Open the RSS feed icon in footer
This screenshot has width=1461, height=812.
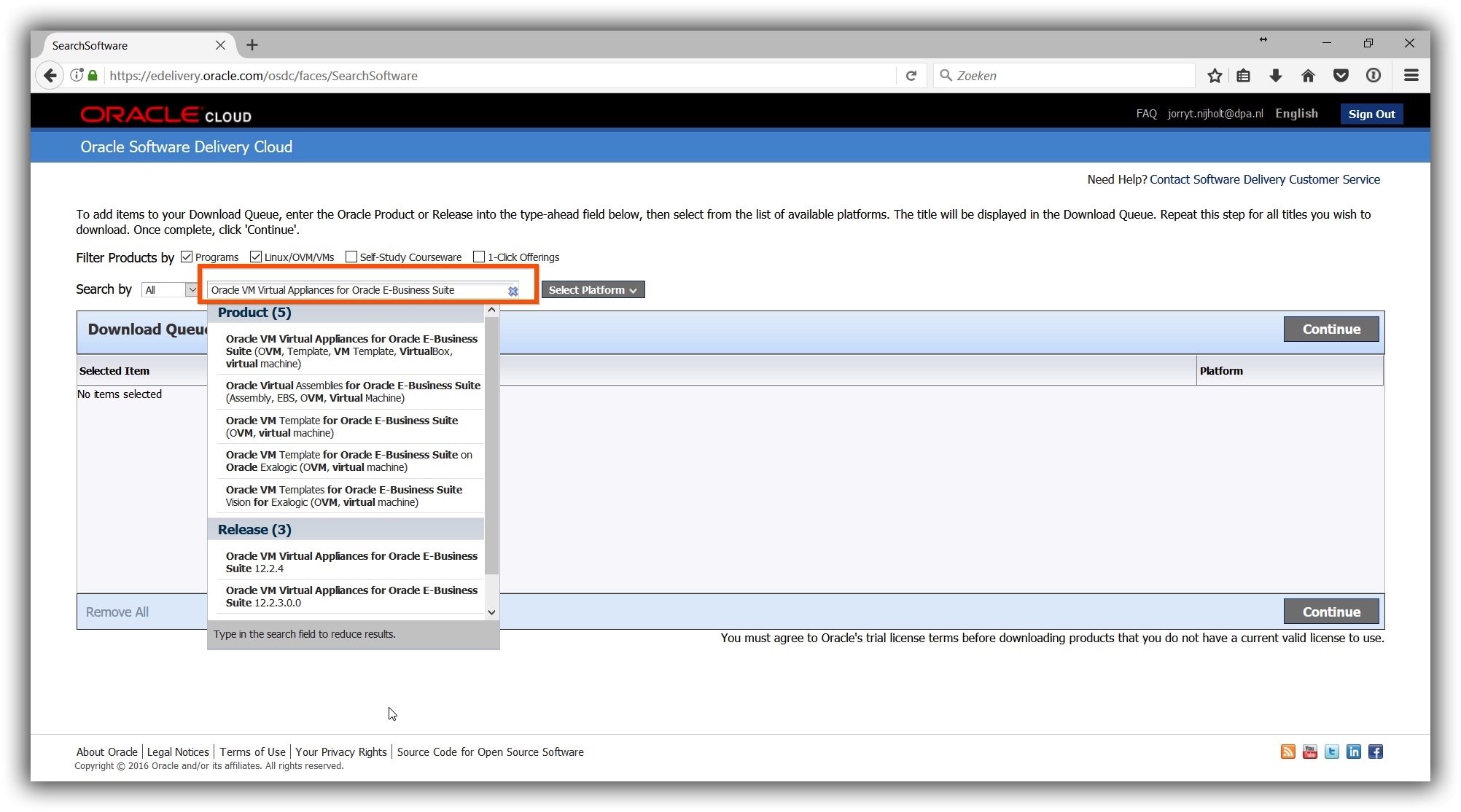pyautogui.click(x=1287, y=752)
